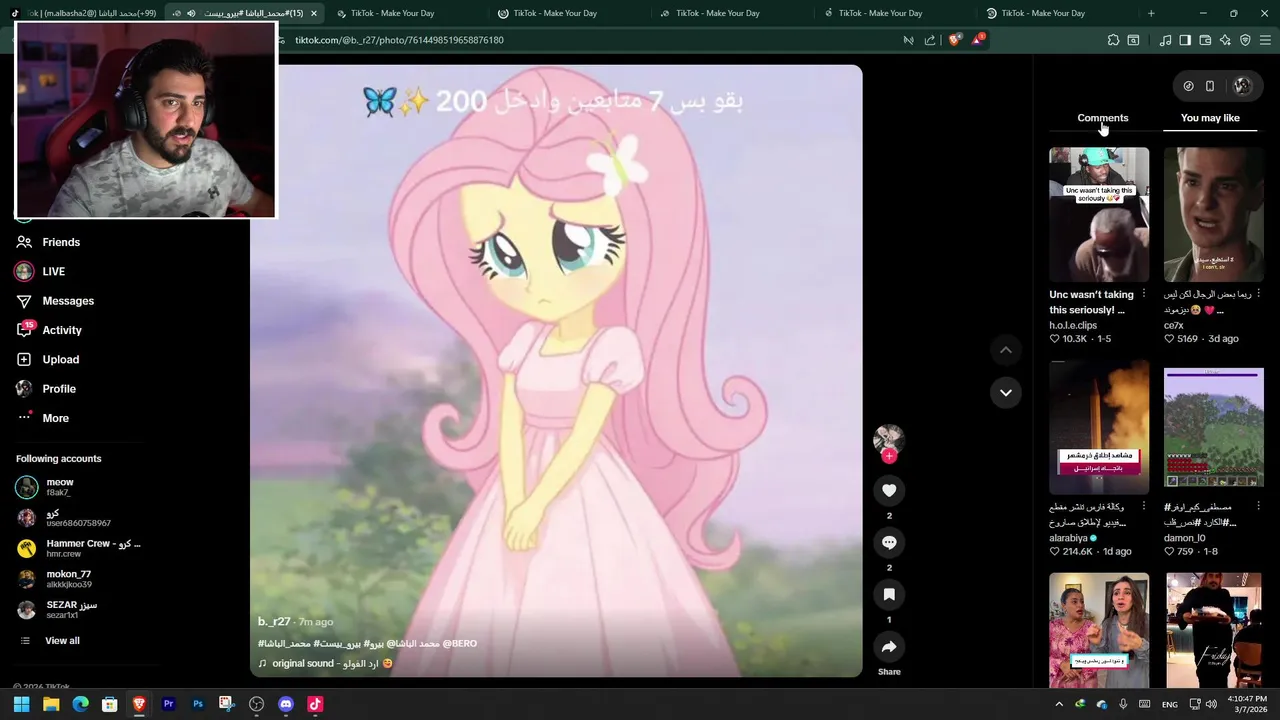The width and height of the screenshot is (1280, 720).
Task: Toggle the browser sidebar panel icon
Action: coord(1185,40)
